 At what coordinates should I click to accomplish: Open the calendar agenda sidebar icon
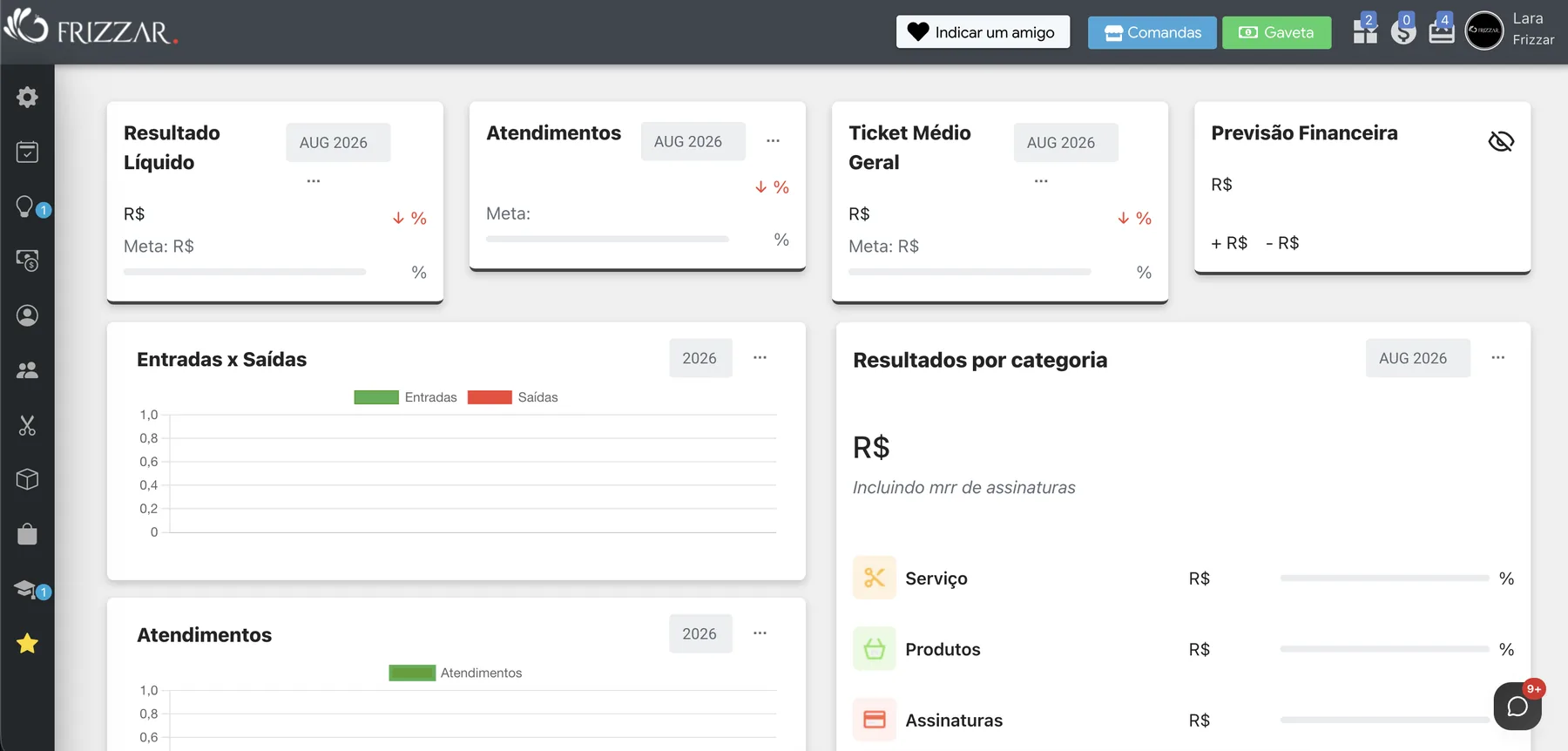point(27,152)
